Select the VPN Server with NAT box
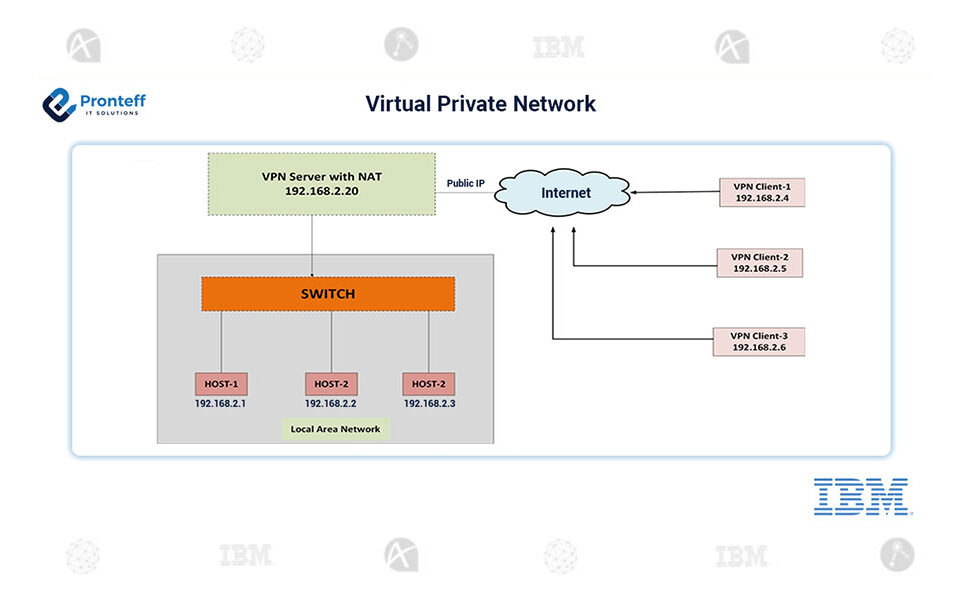Viewport: 961px width, 600px height. click(321, 183)
